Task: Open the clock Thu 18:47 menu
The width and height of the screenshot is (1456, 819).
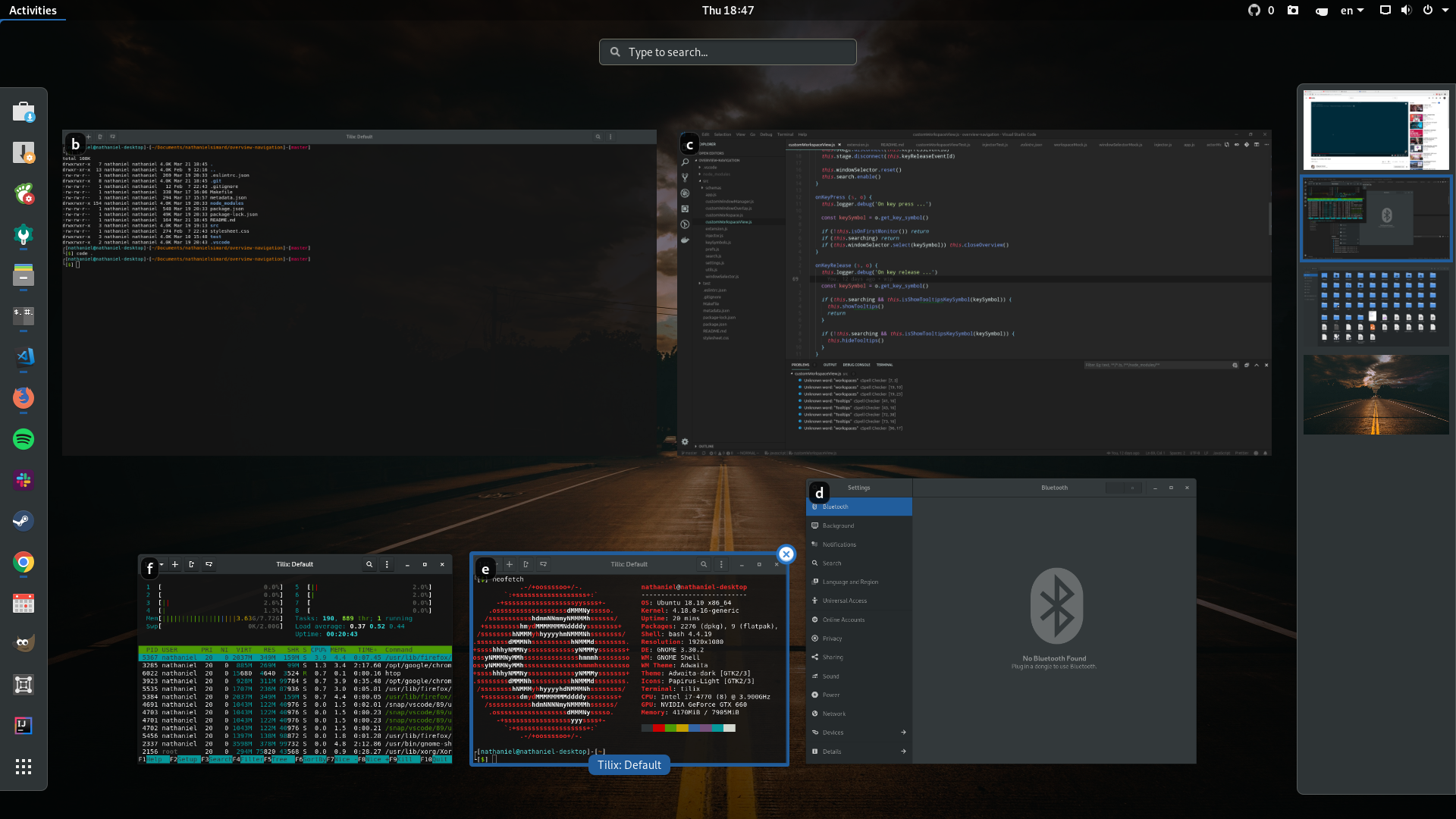Action: point(727,11)
